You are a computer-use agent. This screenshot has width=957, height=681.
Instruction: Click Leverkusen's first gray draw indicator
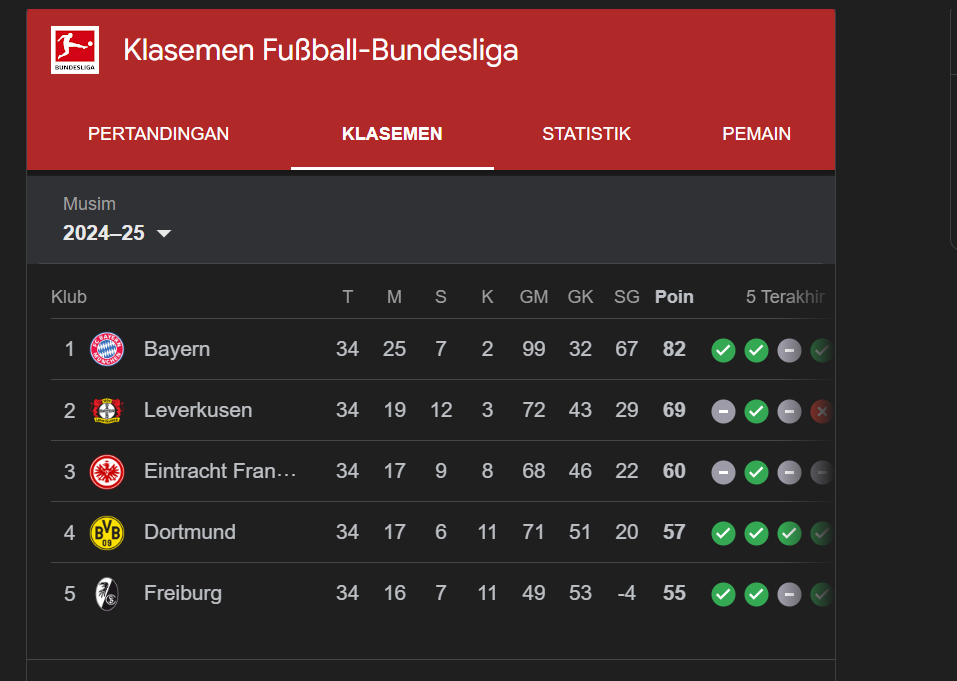tap(723, 411)
